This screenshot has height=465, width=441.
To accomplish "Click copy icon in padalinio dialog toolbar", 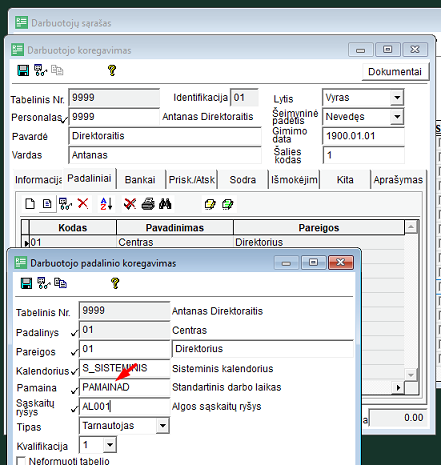I will (61, 283).
